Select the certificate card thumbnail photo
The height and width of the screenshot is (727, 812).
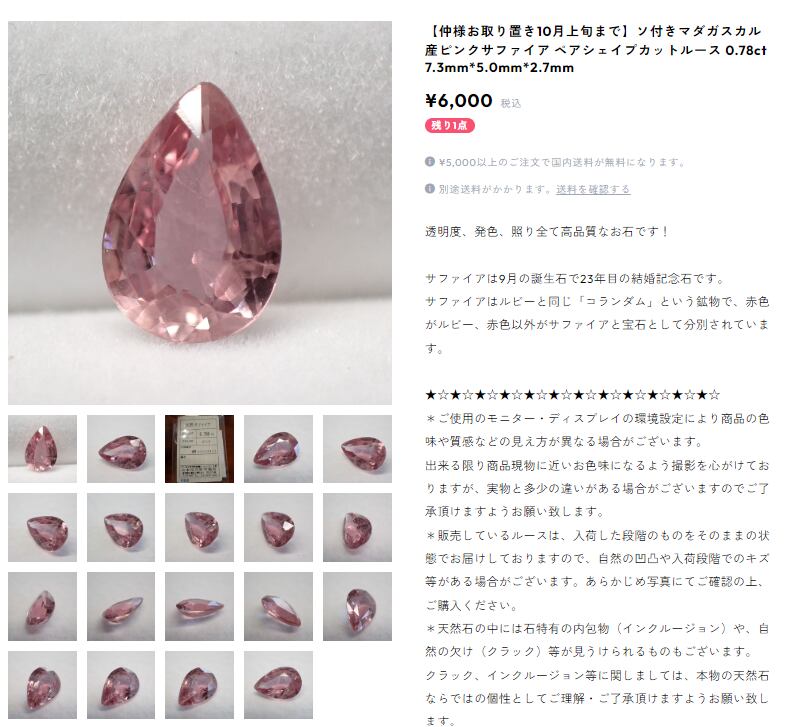[x=199, y=449]
